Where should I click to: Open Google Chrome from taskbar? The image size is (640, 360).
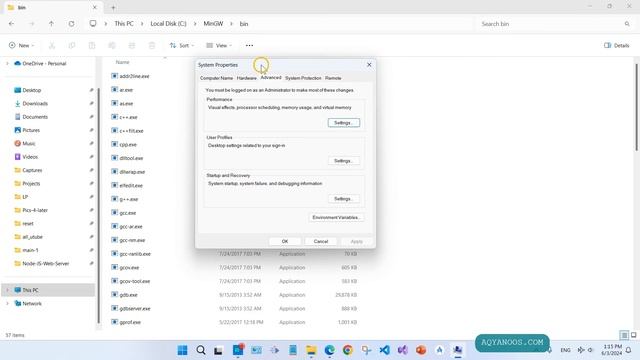coord(348,350)
